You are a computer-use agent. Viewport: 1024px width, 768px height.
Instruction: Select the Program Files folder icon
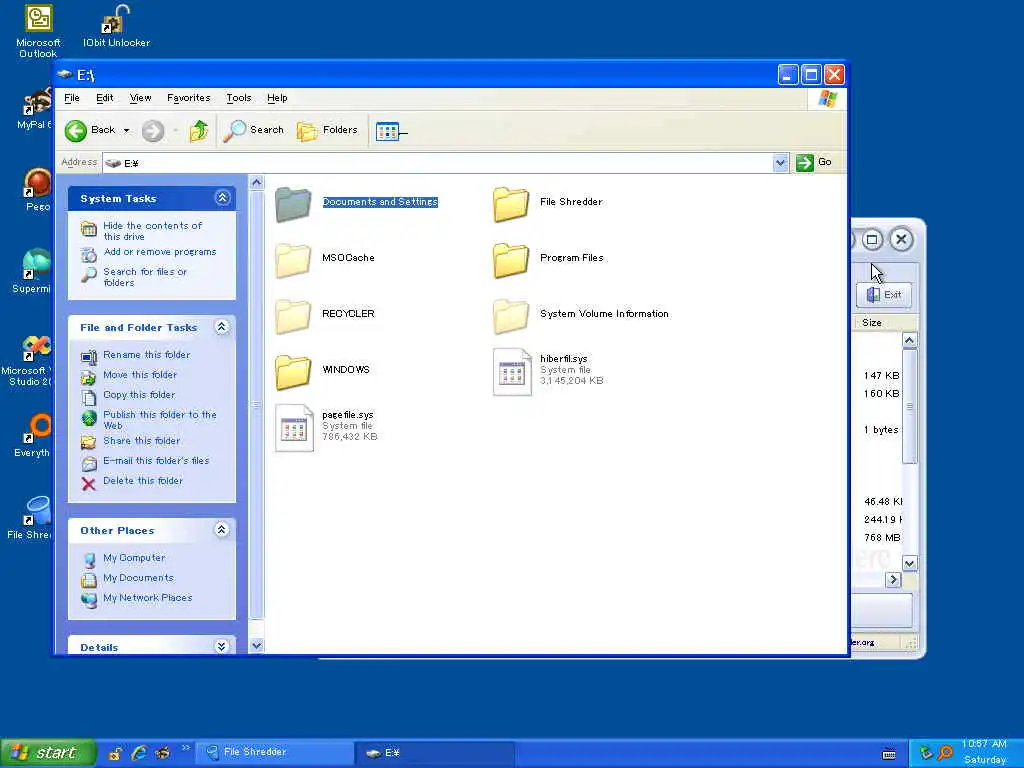point(511,260)
